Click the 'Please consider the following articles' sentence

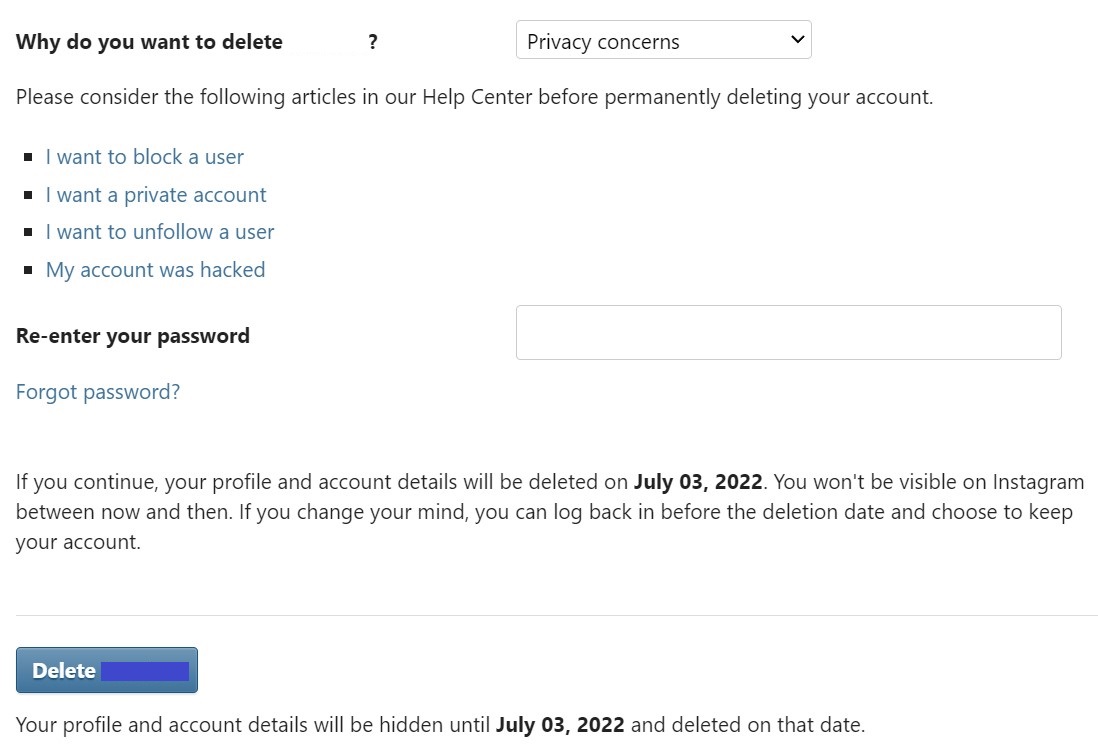(474, 98)
